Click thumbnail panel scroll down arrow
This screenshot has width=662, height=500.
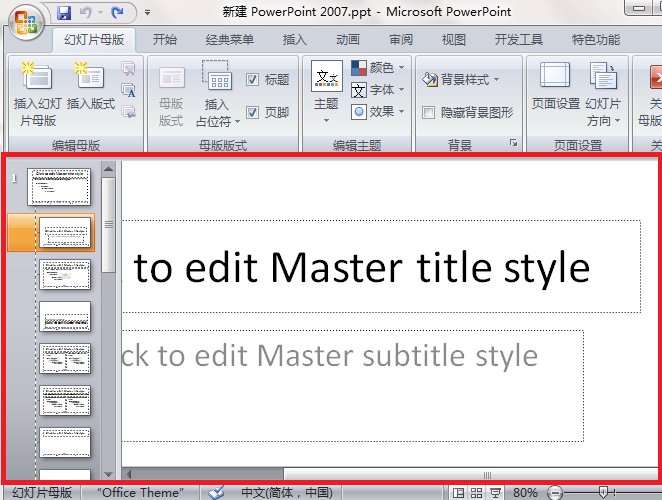pos(109,474)
